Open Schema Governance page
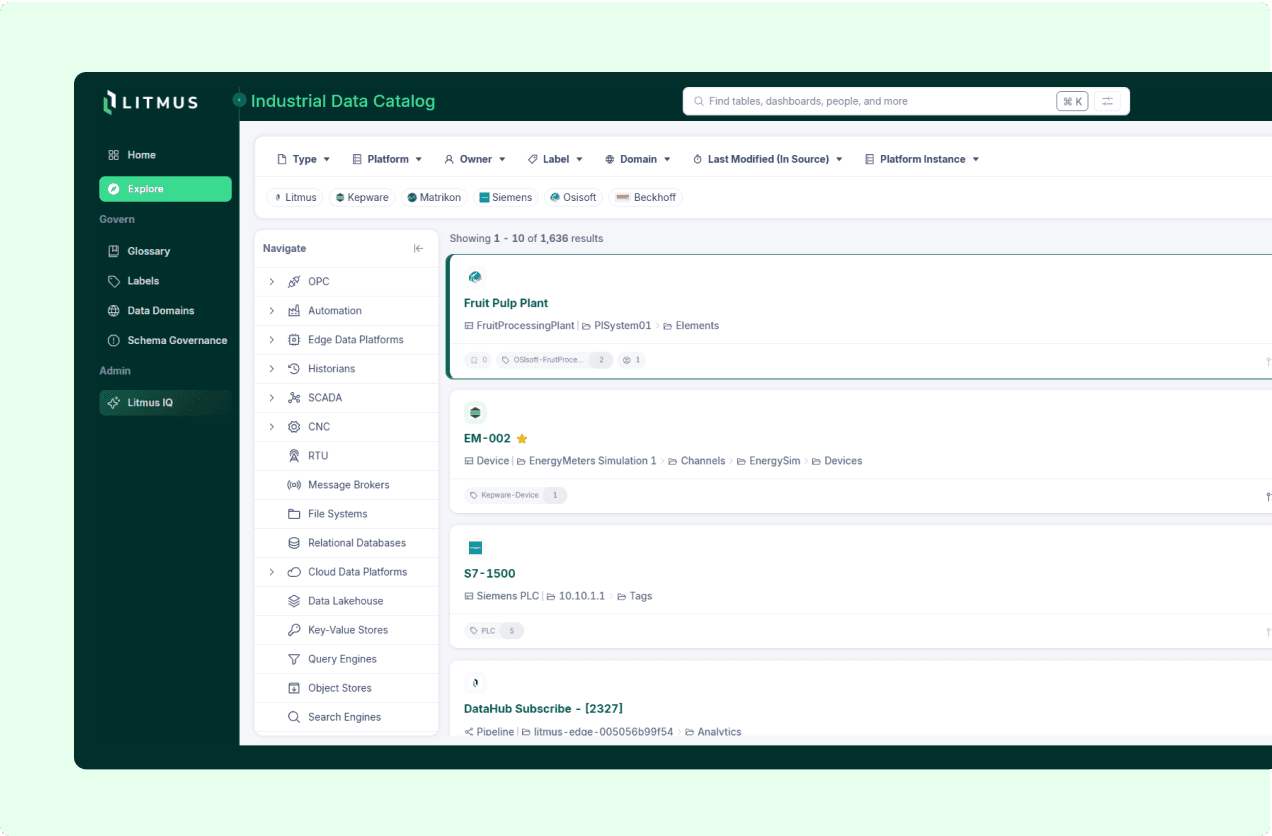1272x836 pixels. (x=165, y=341)
